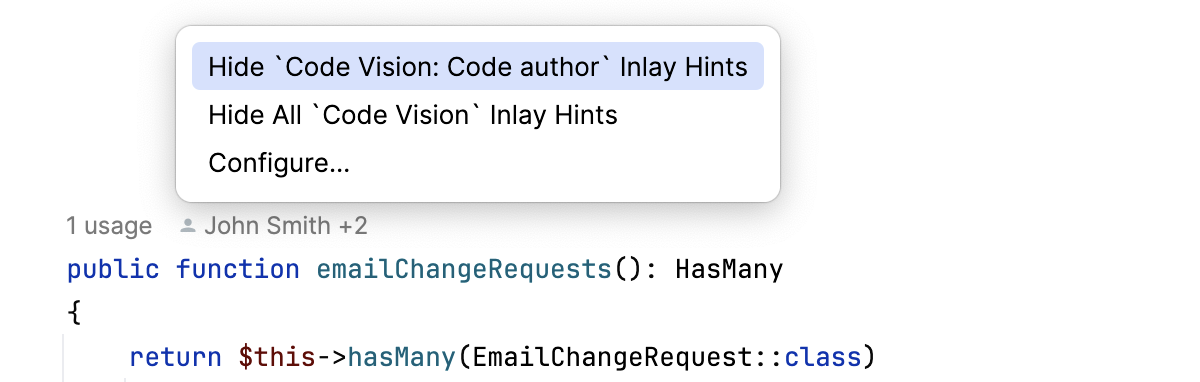The height and width of the screenshot is (382, 1200).
Task: Open the John Smith +2 author hint
Action: [285, 226]
